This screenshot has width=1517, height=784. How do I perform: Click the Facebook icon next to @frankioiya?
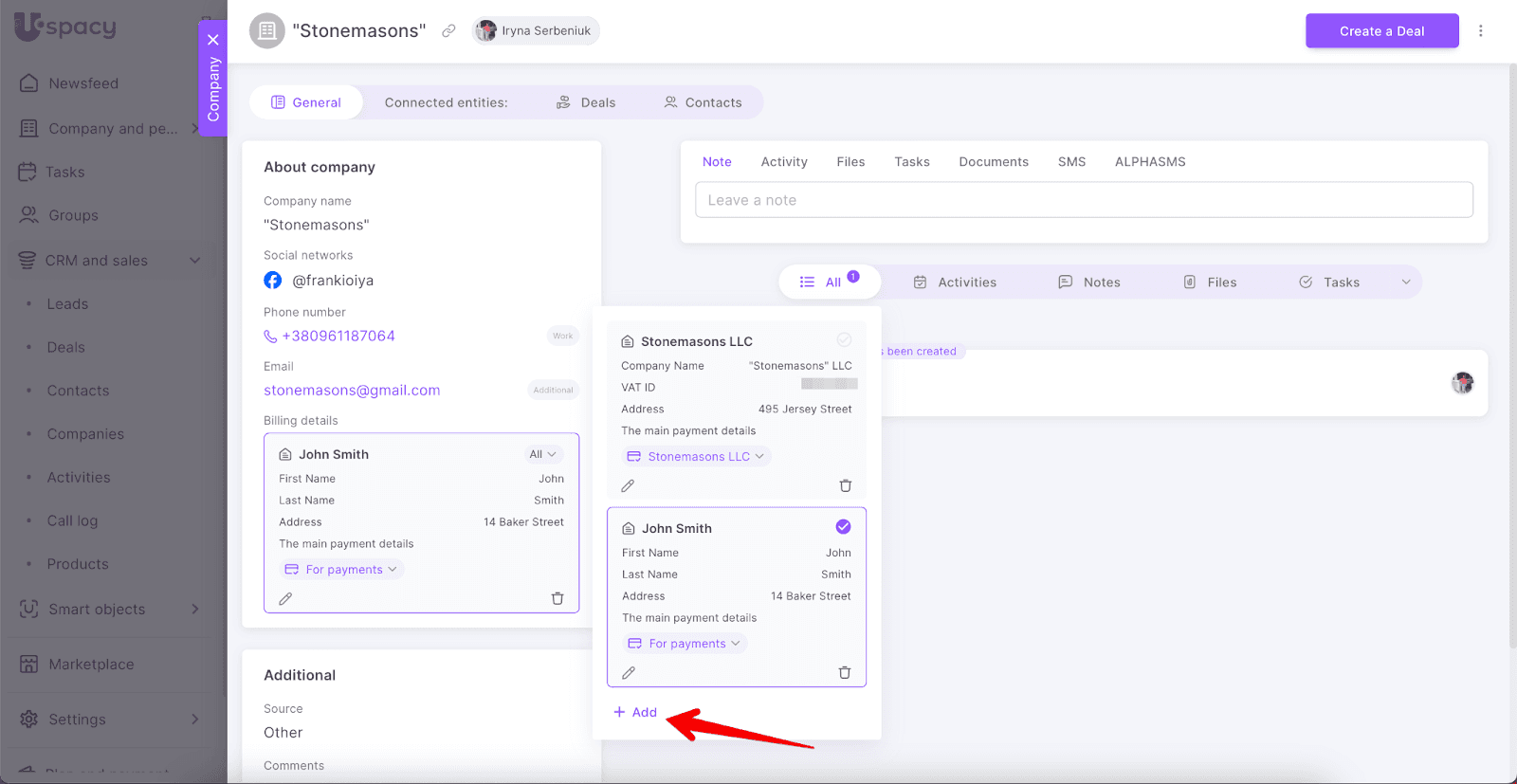pos(273,281)
